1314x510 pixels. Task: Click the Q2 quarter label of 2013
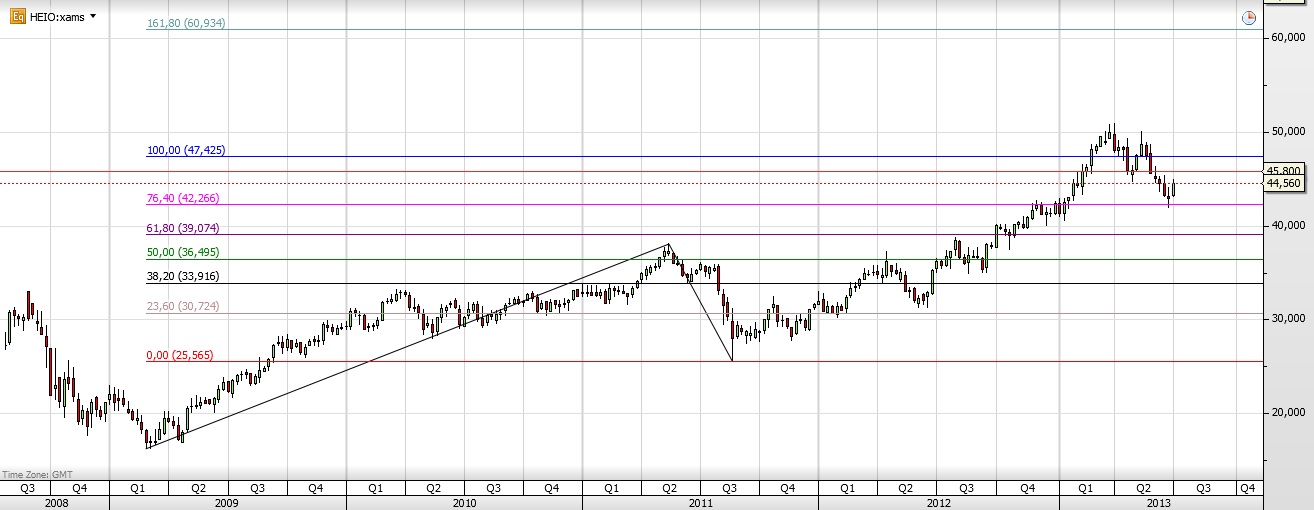[x=1143, y=488]
